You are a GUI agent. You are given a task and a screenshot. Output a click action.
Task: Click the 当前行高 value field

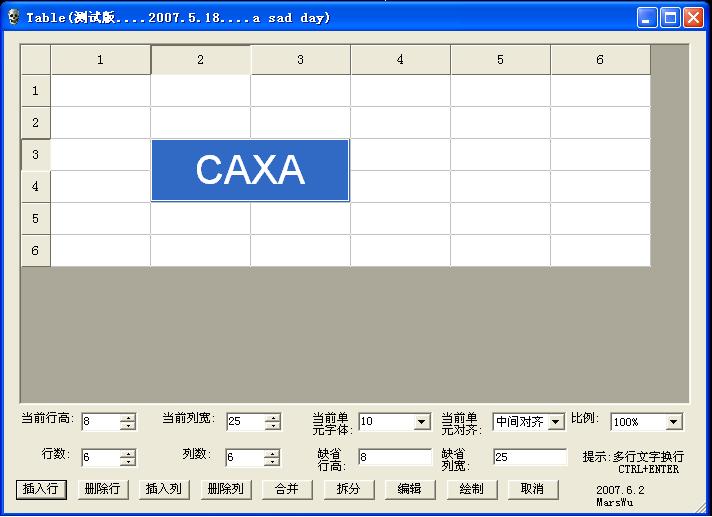pos(101,422)
